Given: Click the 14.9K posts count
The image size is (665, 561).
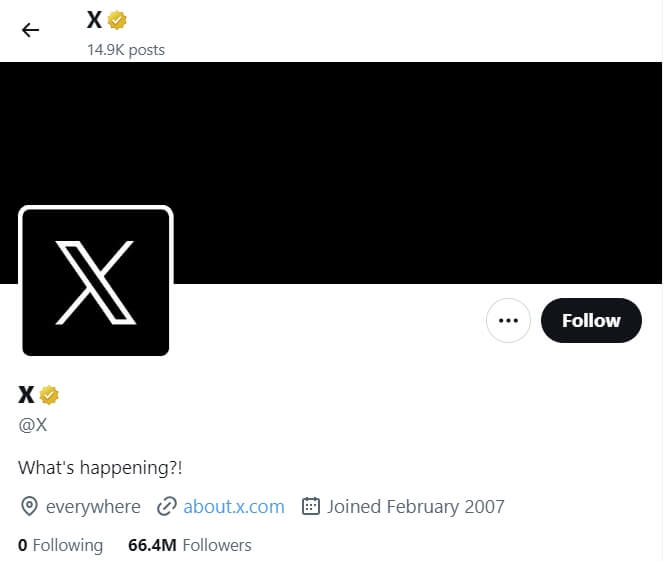Looking at the screenshot, I should point(126,49).
